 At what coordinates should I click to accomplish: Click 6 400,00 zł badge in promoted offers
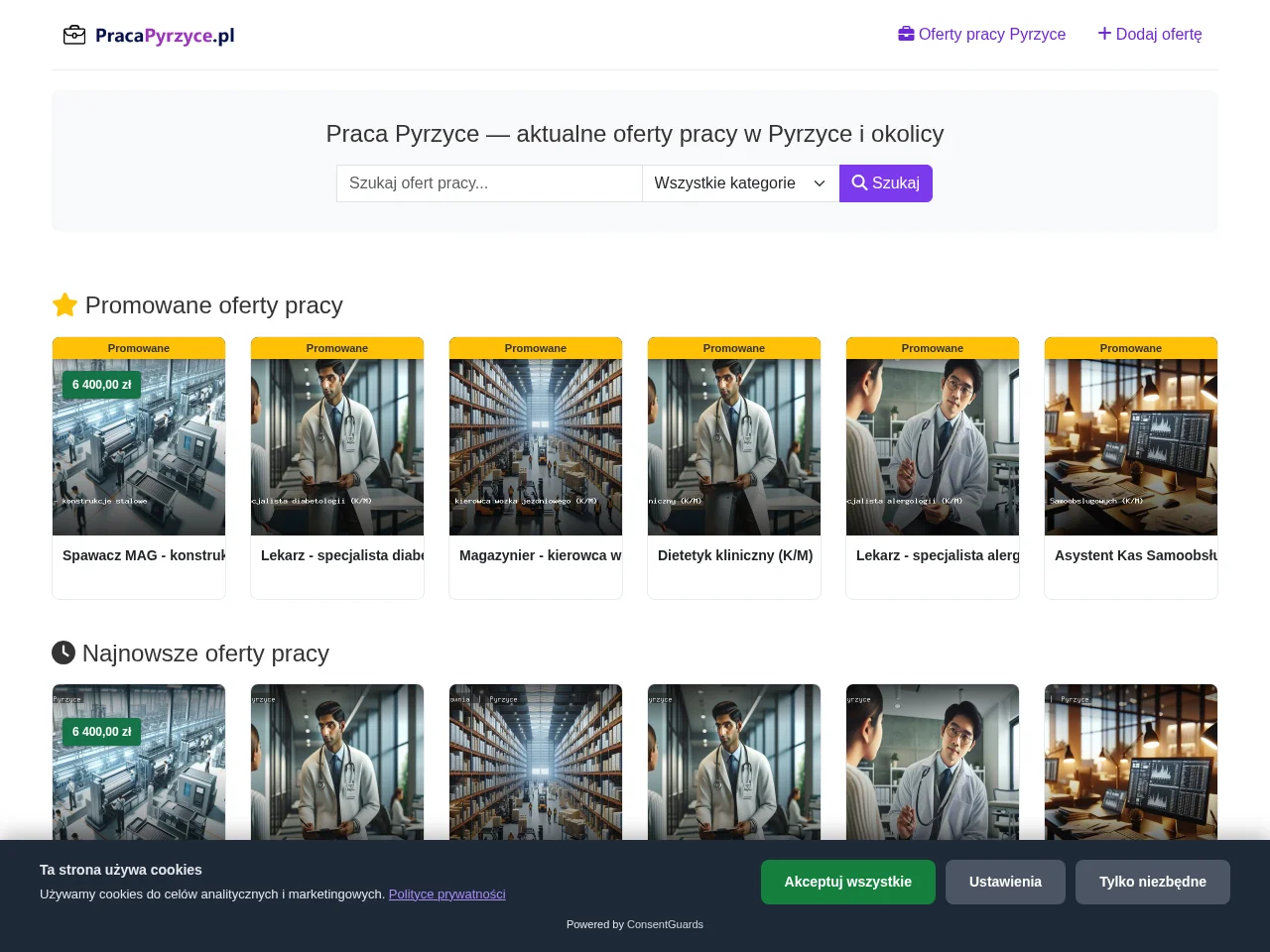(102, 385)
